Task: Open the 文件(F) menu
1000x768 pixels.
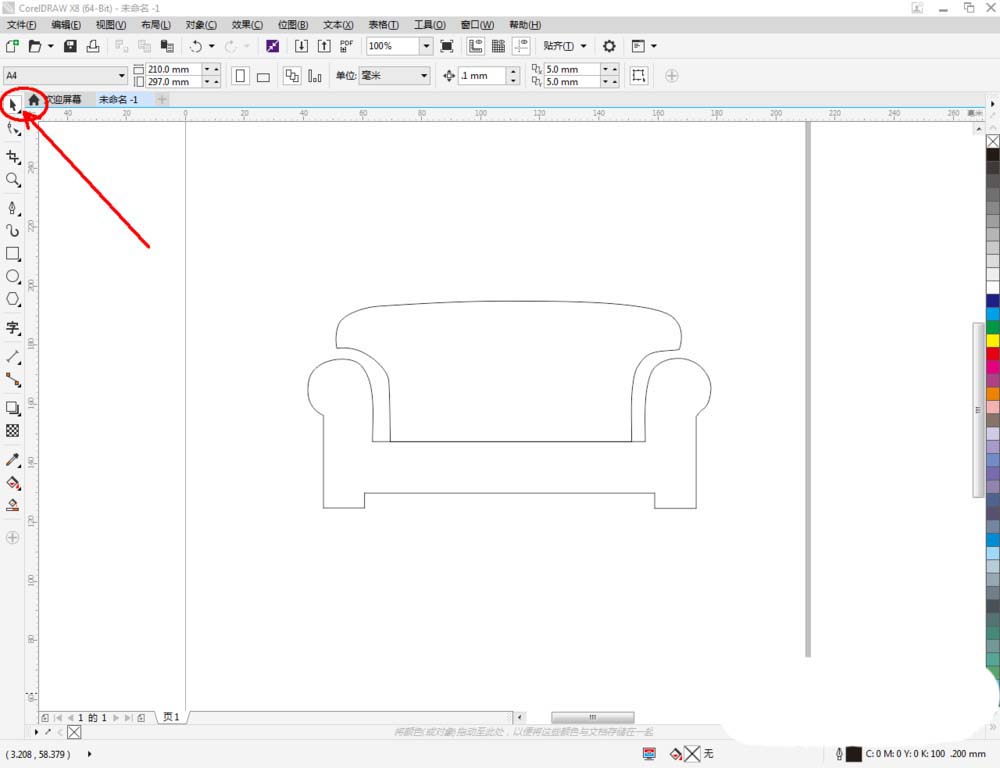Action: pos(21,24)
